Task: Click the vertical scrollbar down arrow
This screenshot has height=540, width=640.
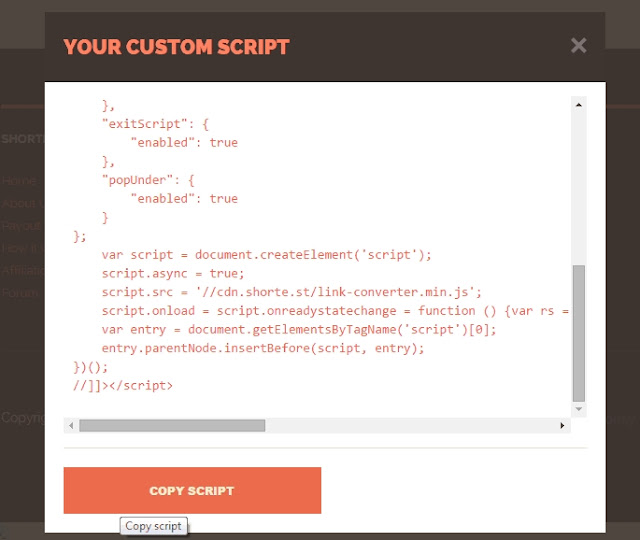Action: pyautogui.click(x=578, y=409)
